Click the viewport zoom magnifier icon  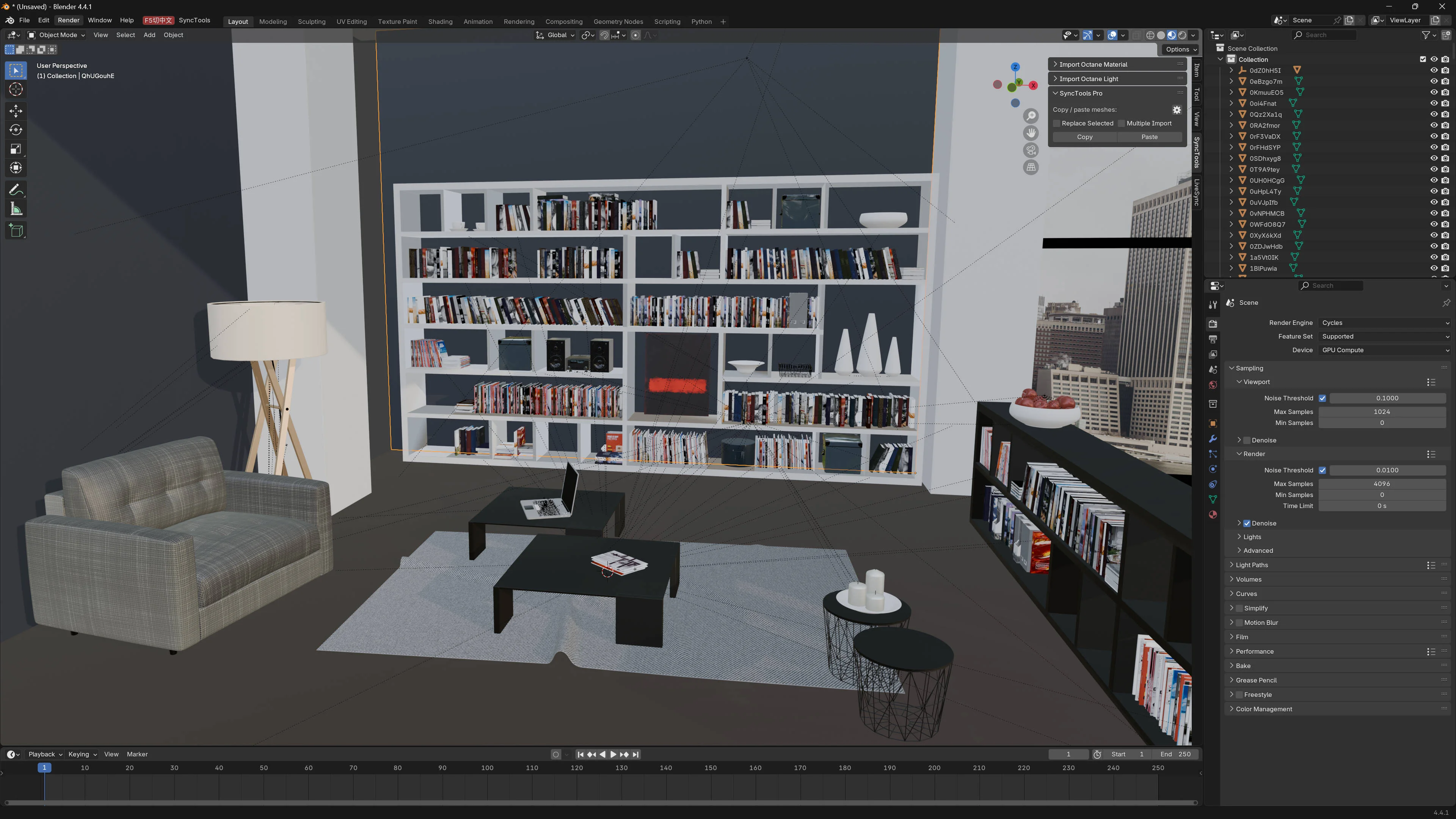[x=1031, y=116]
